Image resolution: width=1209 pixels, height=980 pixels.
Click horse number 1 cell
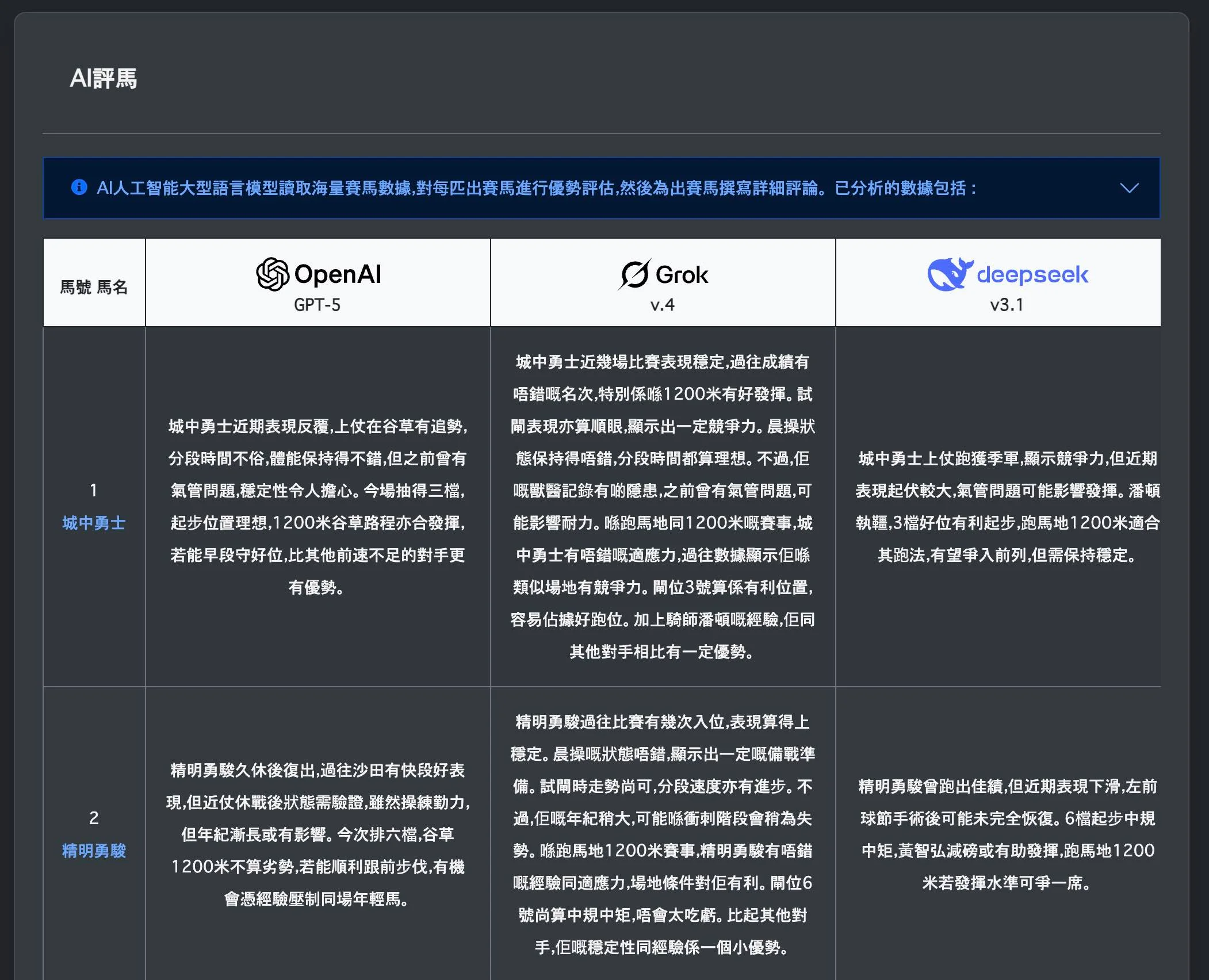click(x=94, y=491)
